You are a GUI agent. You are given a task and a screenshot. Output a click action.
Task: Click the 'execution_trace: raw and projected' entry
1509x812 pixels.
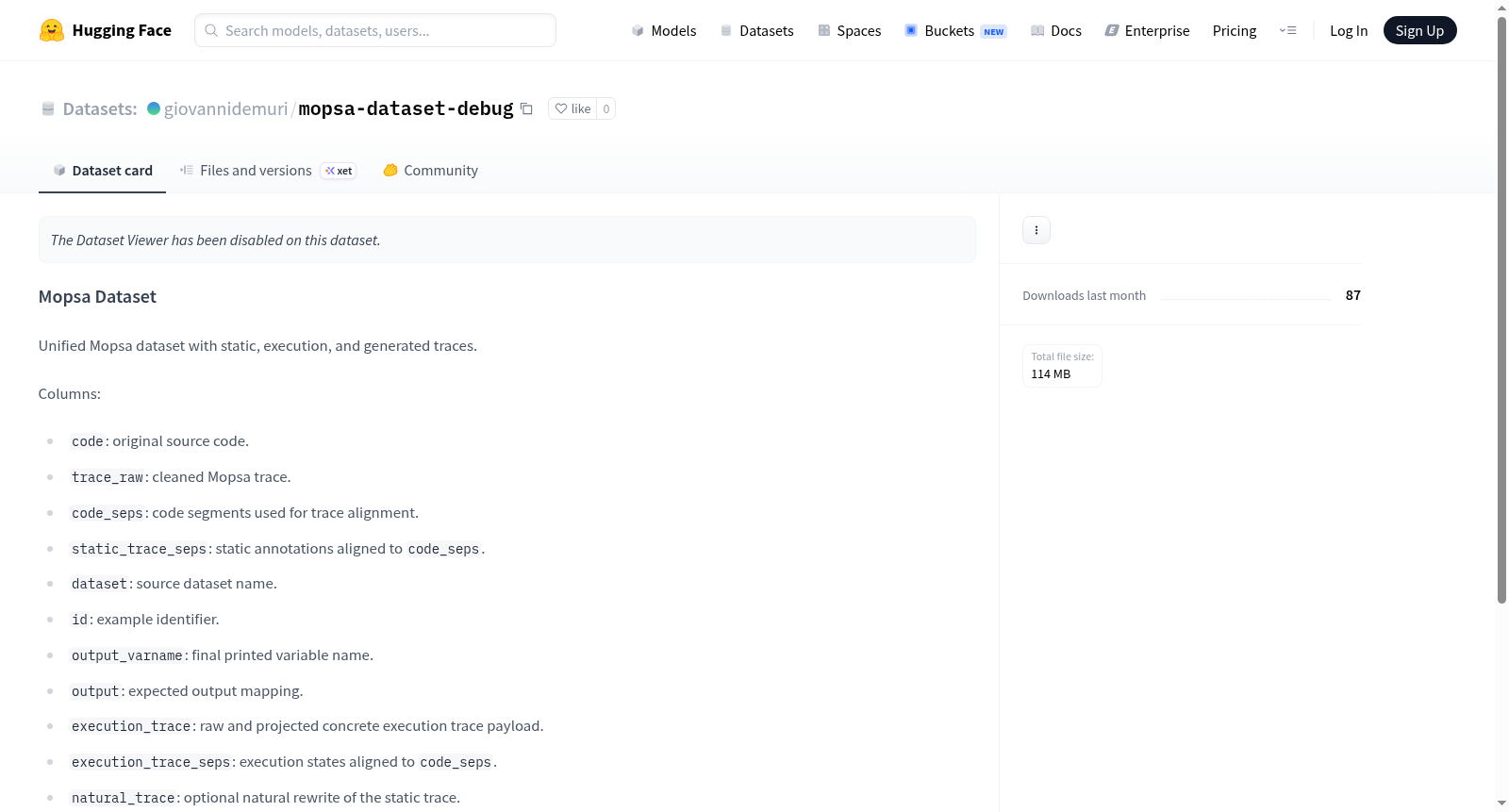pyautogui.click(x=307, y=726)
